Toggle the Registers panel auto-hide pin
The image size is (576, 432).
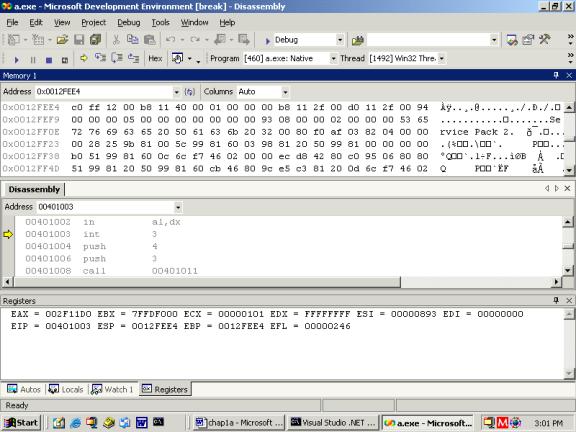(x=556, y=300)
